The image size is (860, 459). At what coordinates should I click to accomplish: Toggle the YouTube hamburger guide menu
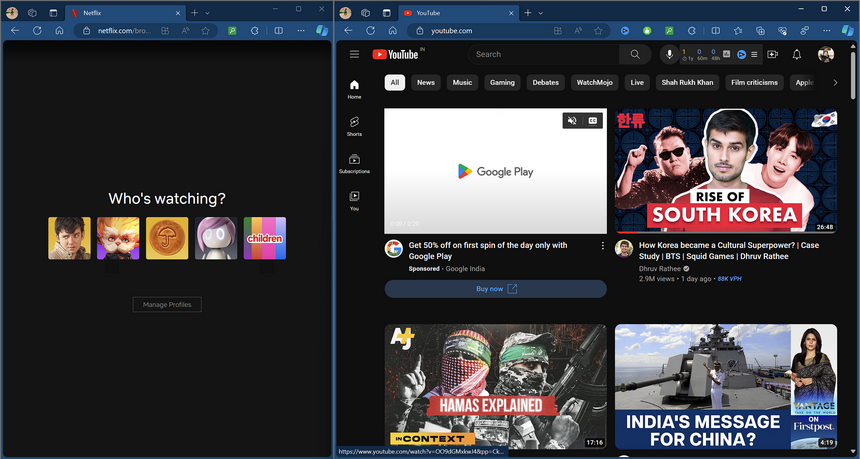(354, 54)
